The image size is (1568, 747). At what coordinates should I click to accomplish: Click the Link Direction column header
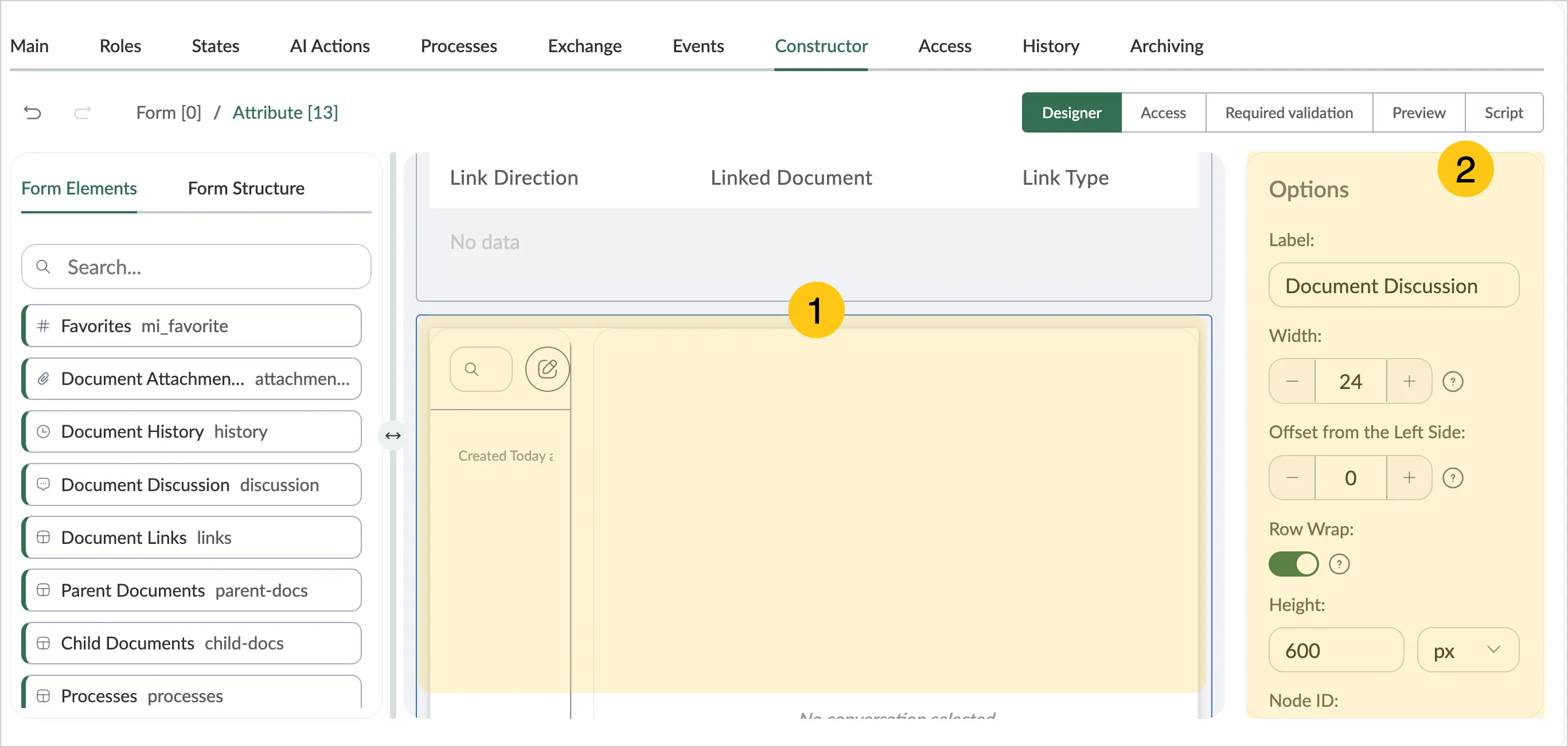point(514,178)
